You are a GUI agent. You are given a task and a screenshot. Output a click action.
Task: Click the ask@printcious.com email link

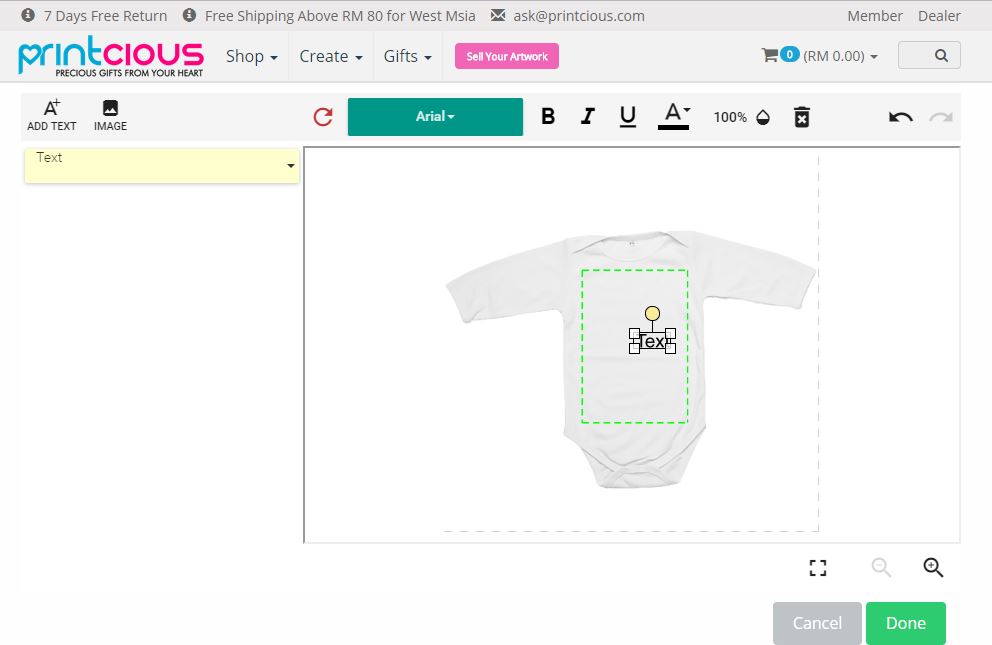(578, 16)
